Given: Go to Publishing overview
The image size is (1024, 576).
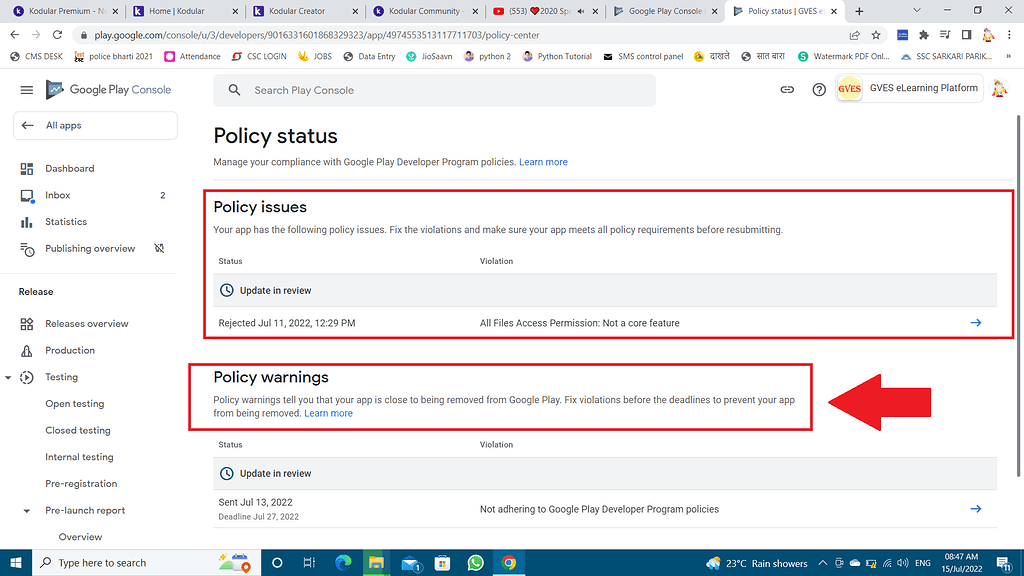Looking at the screenshot, I should click(x=90, y=249).
